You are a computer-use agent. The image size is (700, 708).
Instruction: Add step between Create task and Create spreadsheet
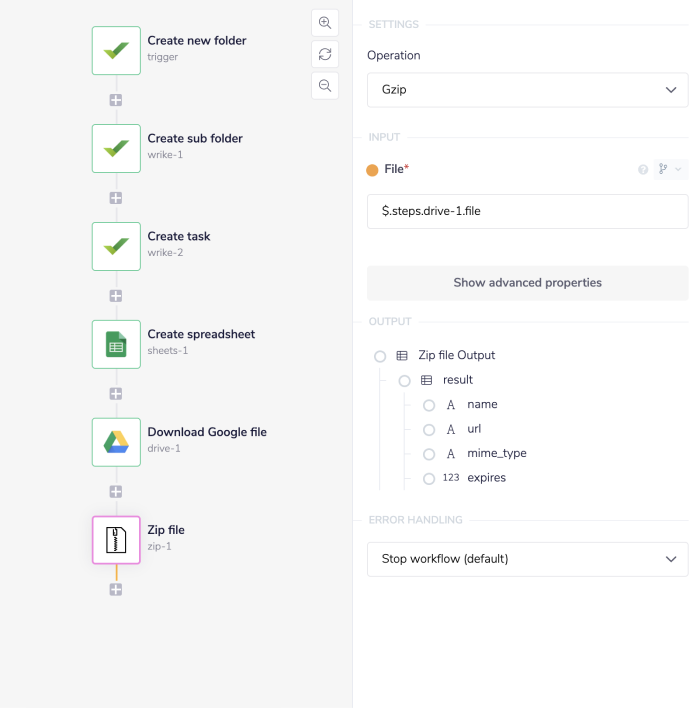116,296
